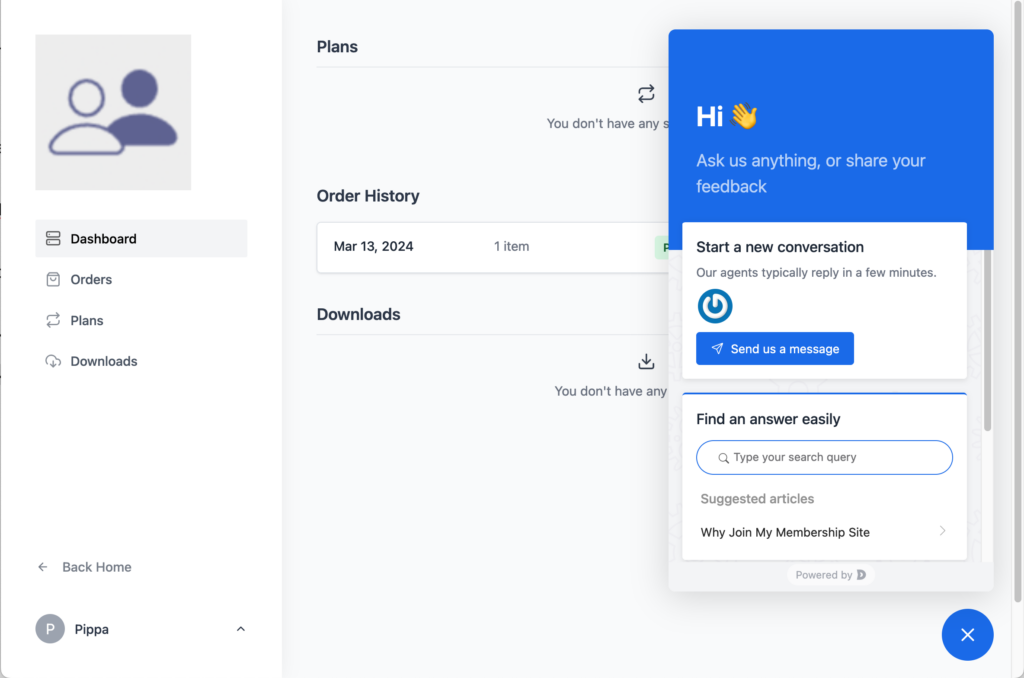Click the sync icon under Plans heading

(x=646, y=93)
